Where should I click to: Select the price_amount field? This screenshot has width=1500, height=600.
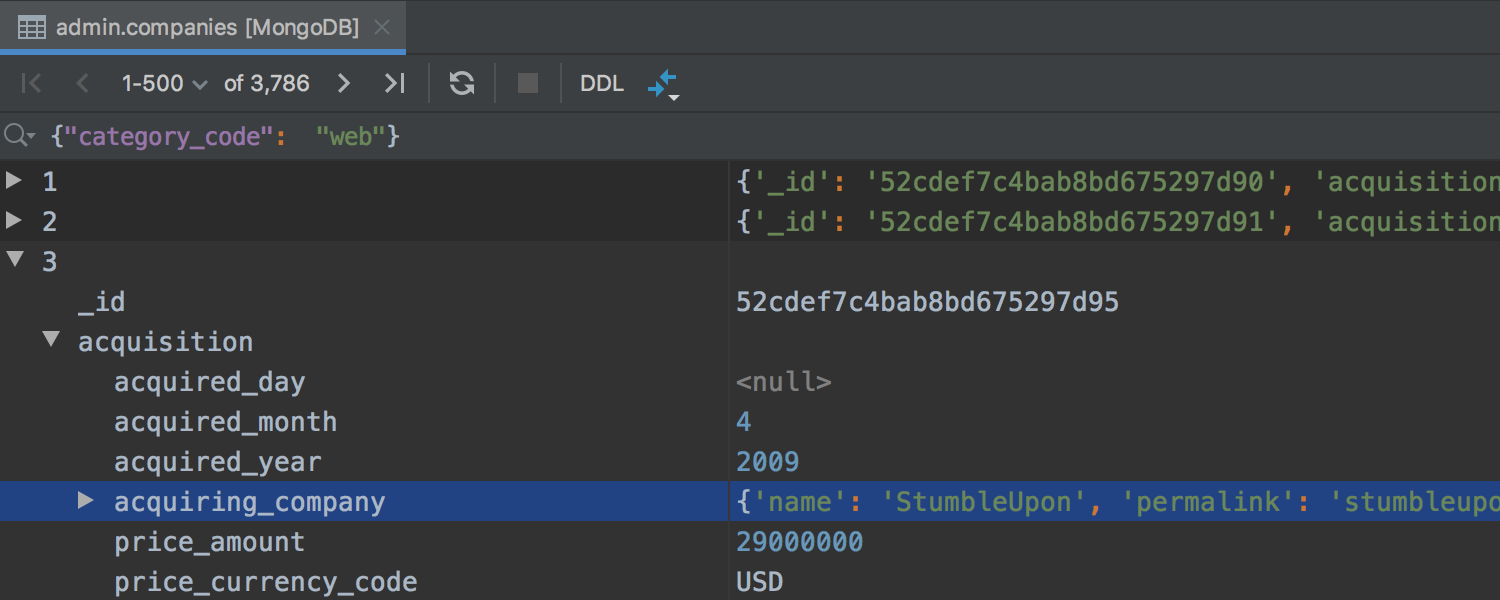tap(209, 542)
